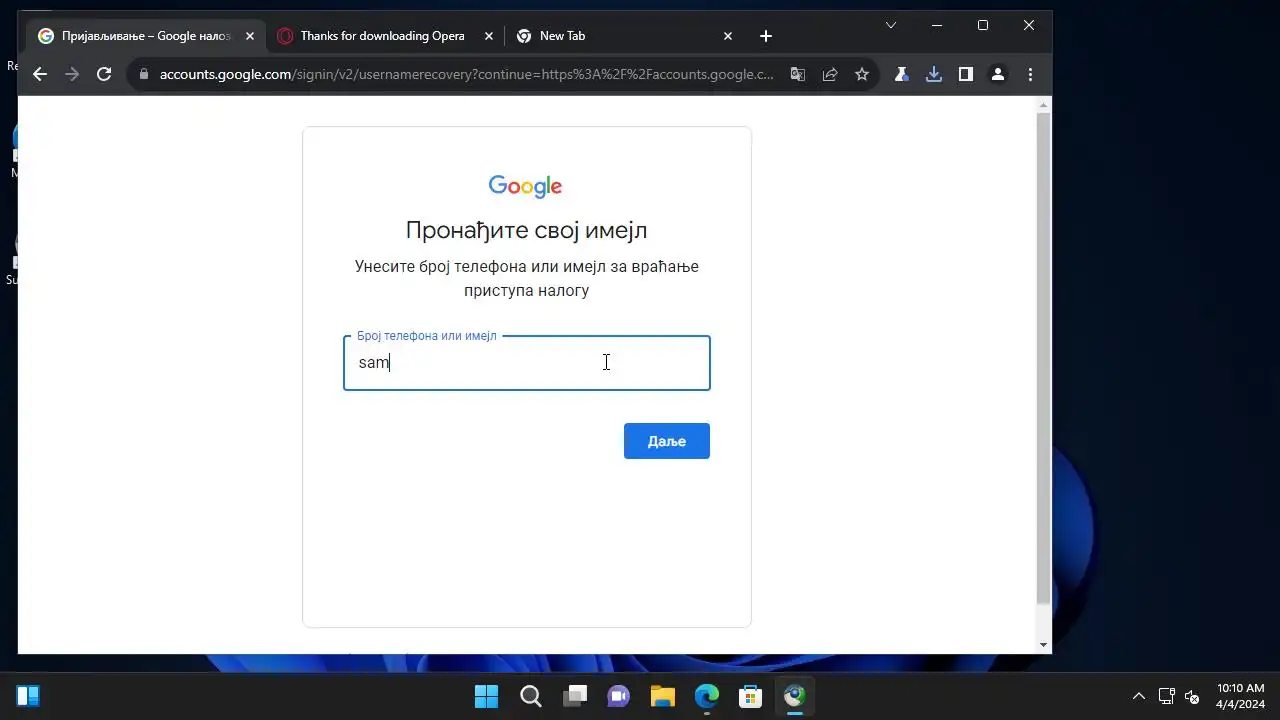
Task: Focus the phone number or email field
Action: click(527, 363)
